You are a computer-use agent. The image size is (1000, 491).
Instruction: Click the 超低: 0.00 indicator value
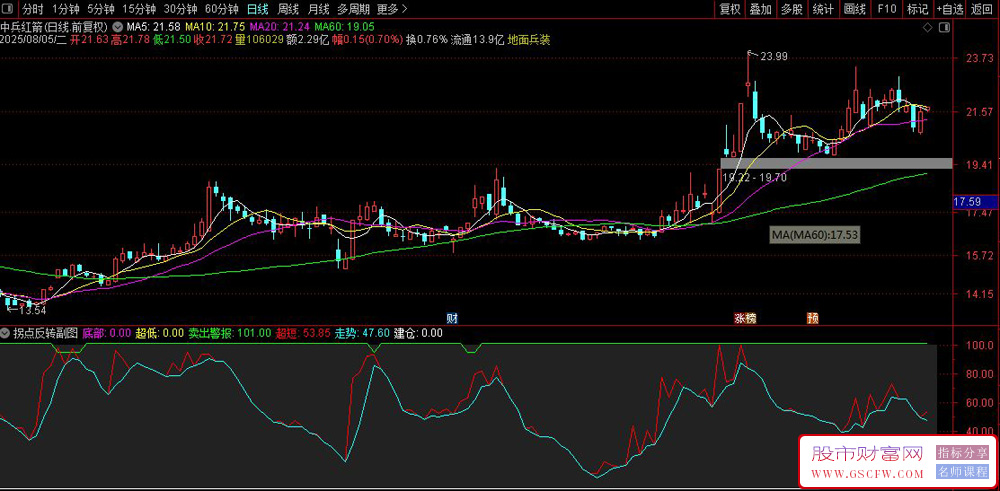click(x=159, y=333)
